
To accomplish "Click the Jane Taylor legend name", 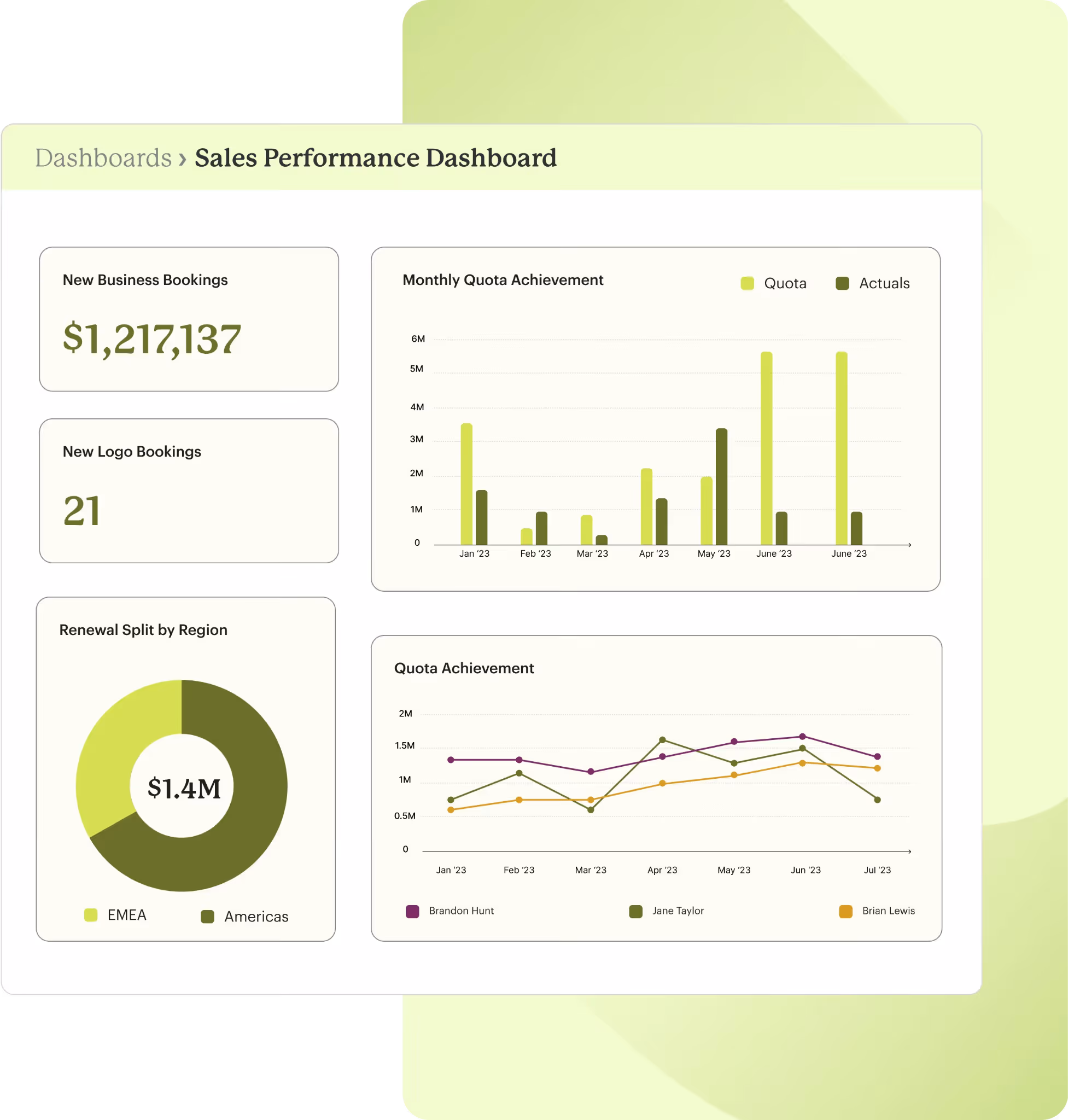I will tap(678, 911).
